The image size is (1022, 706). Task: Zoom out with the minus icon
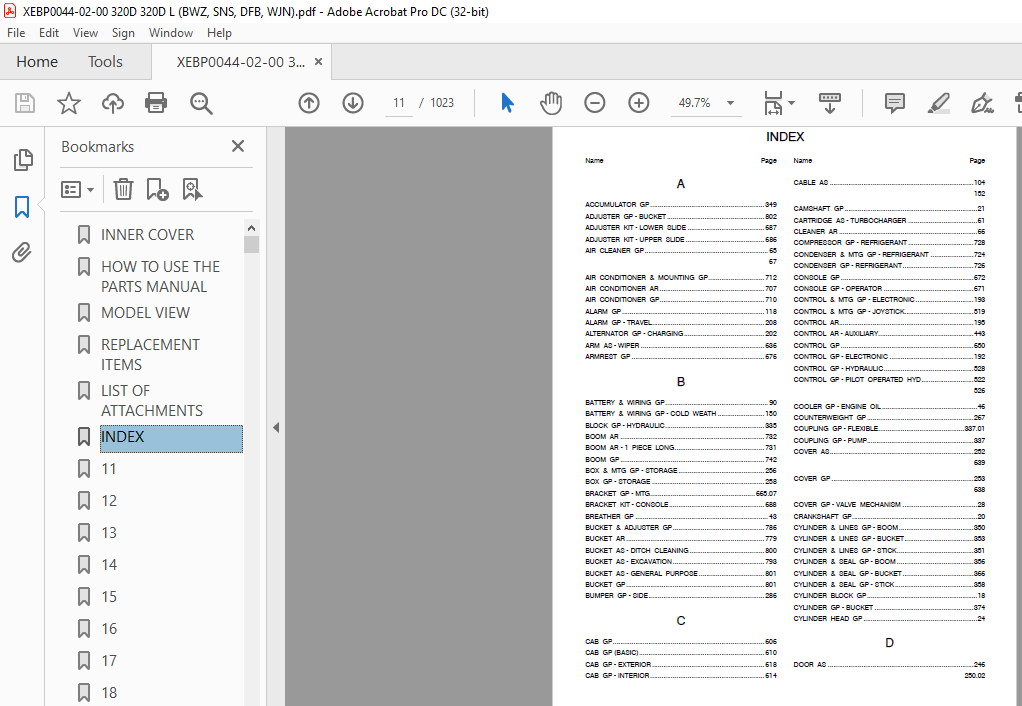tap(594, 103)
